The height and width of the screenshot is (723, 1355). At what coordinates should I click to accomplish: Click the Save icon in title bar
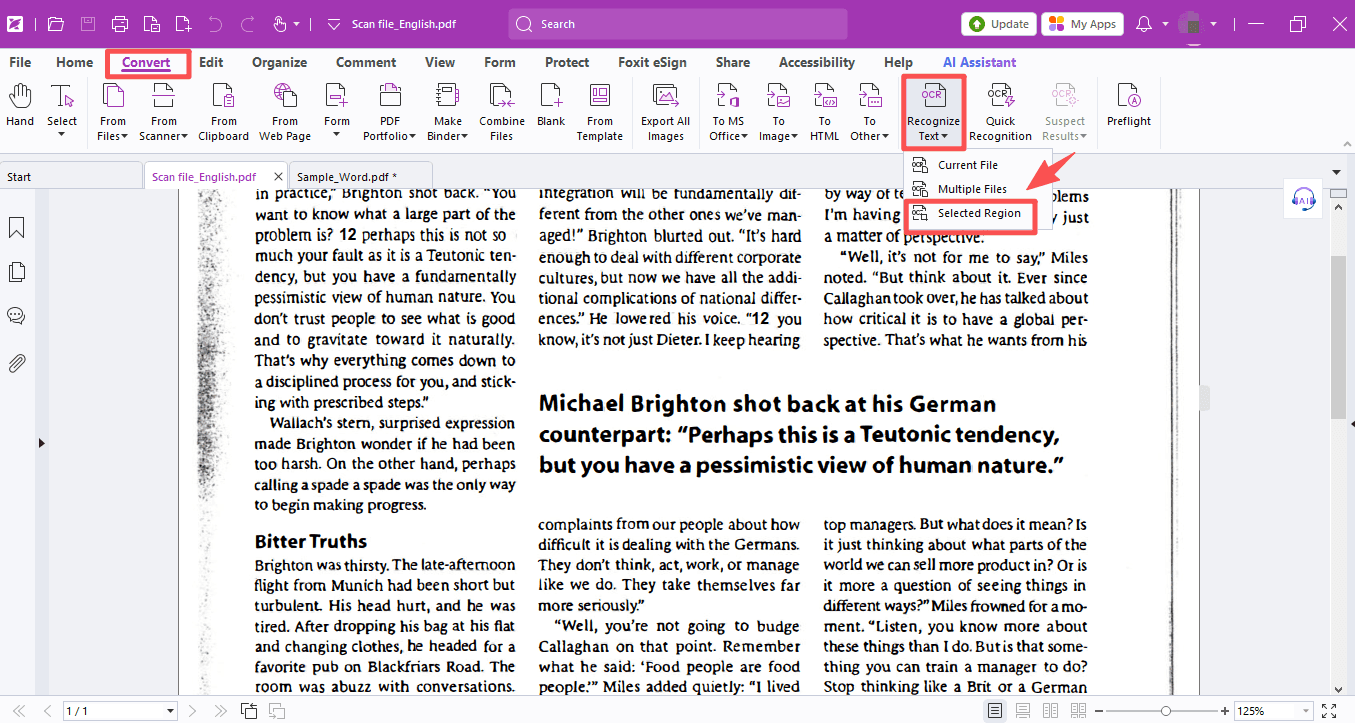pyautogui.click(x=88, y=24)
